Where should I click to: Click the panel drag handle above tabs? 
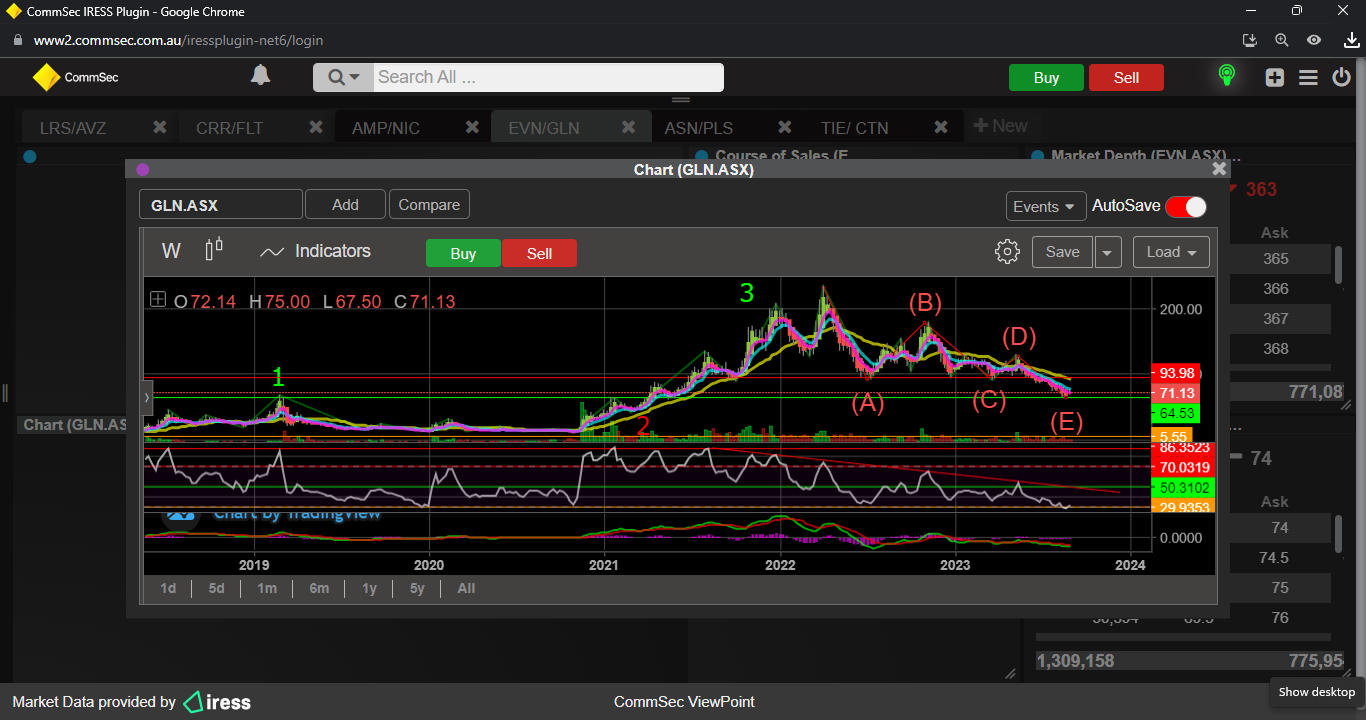pyautogui.click(x=681, y=100)
